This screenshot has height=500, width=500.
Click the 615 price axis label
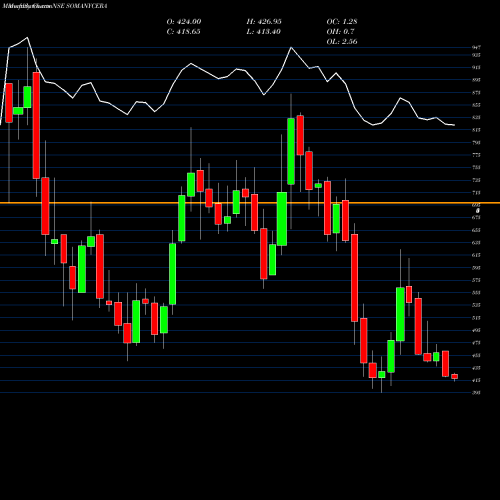(476, 255)
